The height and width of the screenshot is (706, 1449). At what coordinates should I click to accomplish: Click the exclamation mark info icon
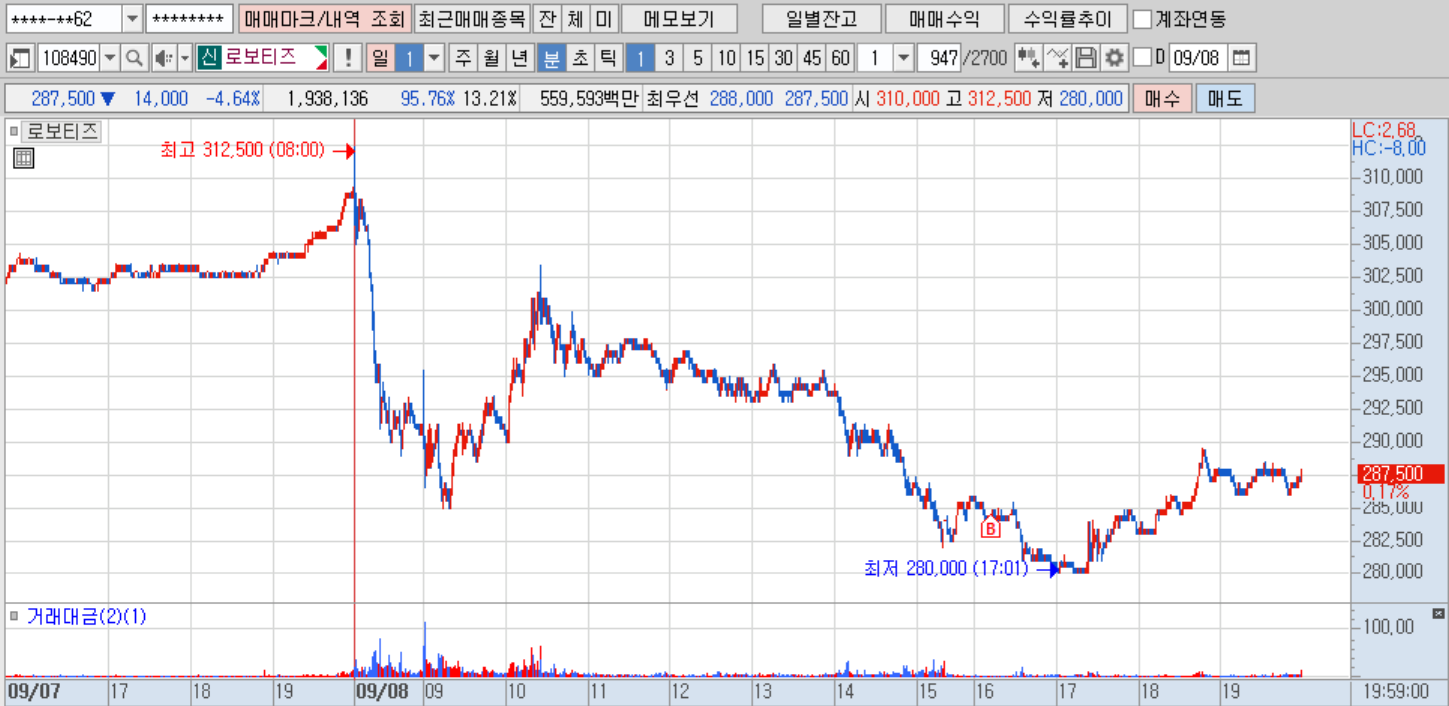(x=347, y=58)
